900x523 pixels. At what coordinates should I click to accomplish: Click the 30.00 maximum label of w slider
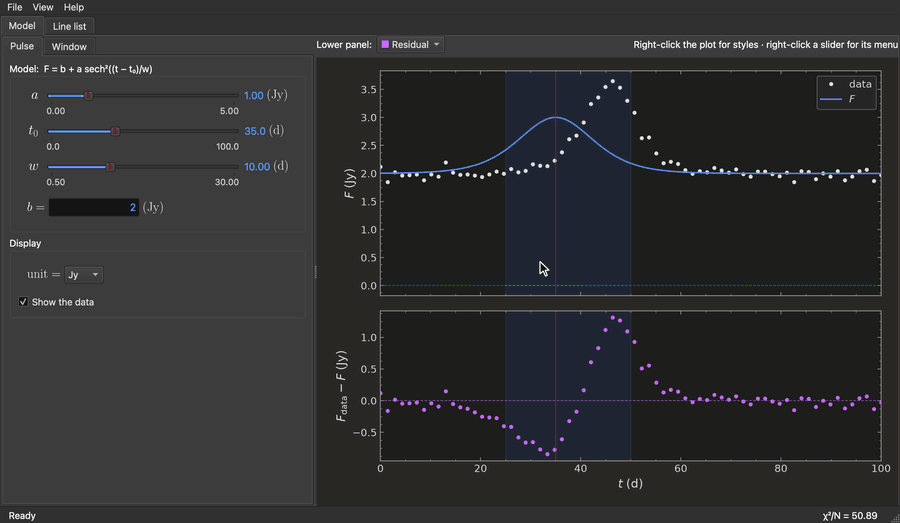(x=227, y=182)
